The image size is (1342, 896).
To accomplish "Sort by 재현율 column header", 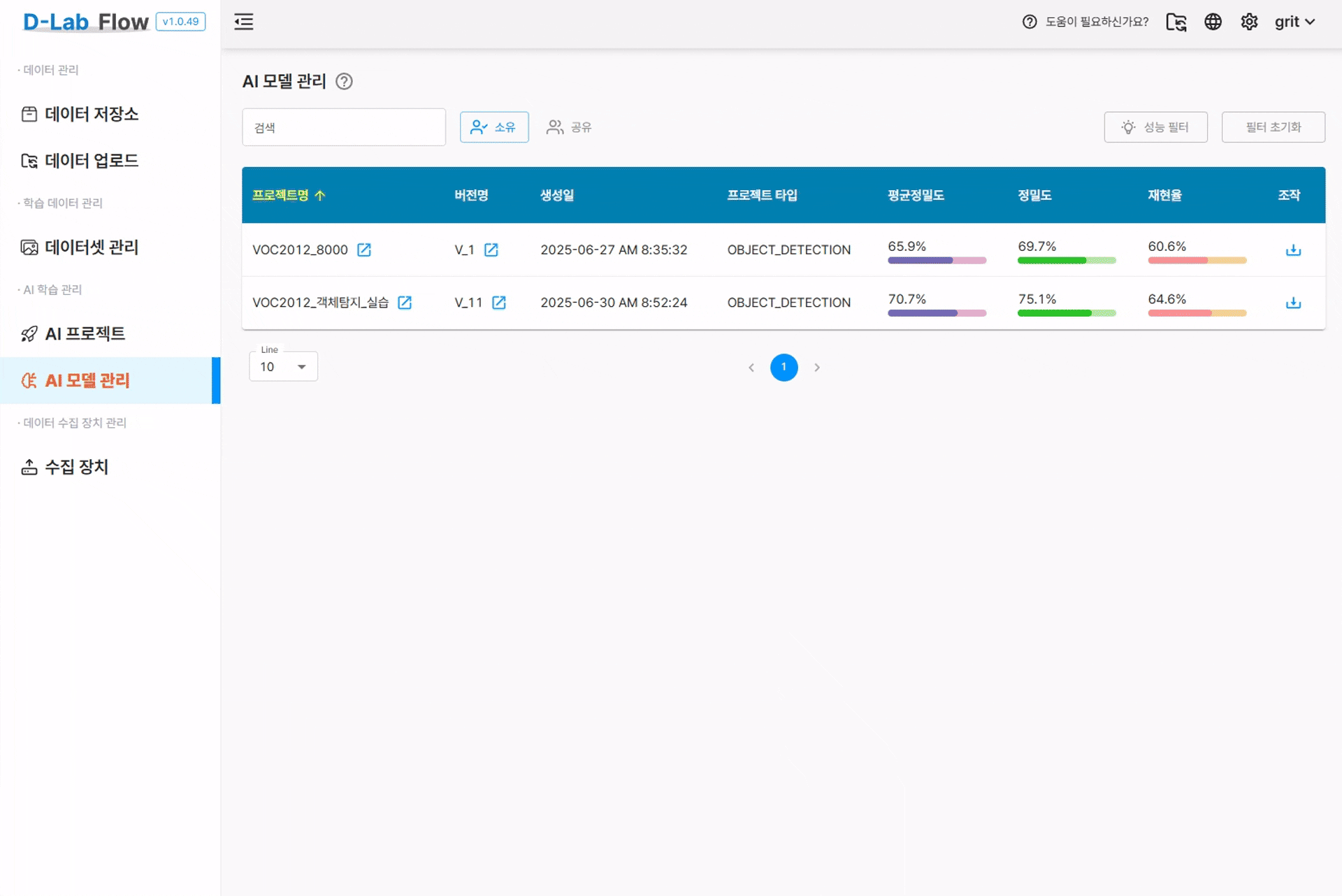I will click(1164, 195).
